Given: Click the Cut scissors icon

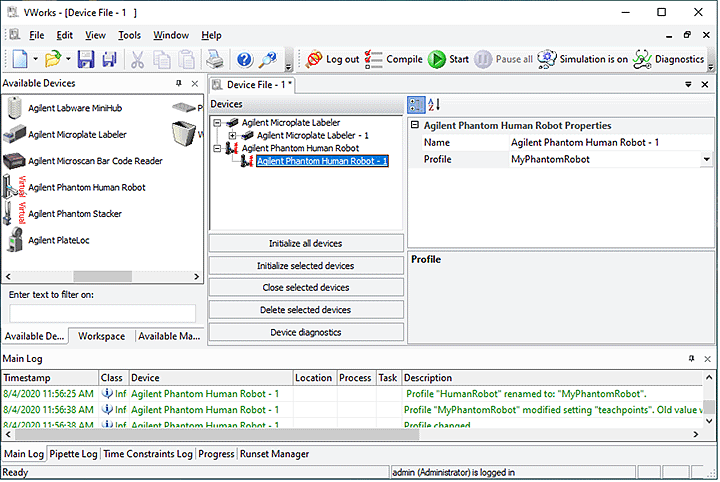Looking at the screenshot, I should coord(137,60).
